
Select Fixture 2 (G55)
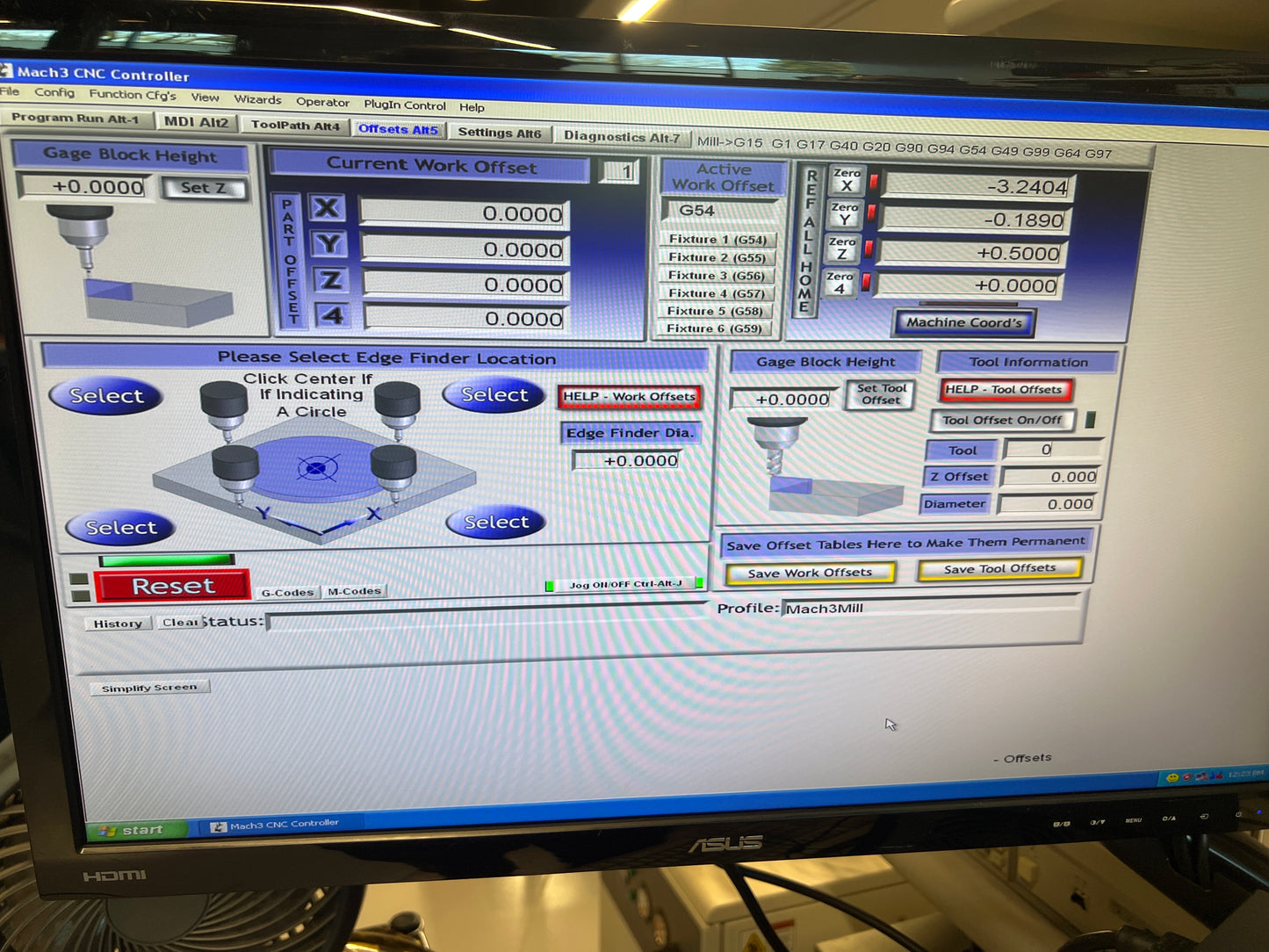coord(717,257)
